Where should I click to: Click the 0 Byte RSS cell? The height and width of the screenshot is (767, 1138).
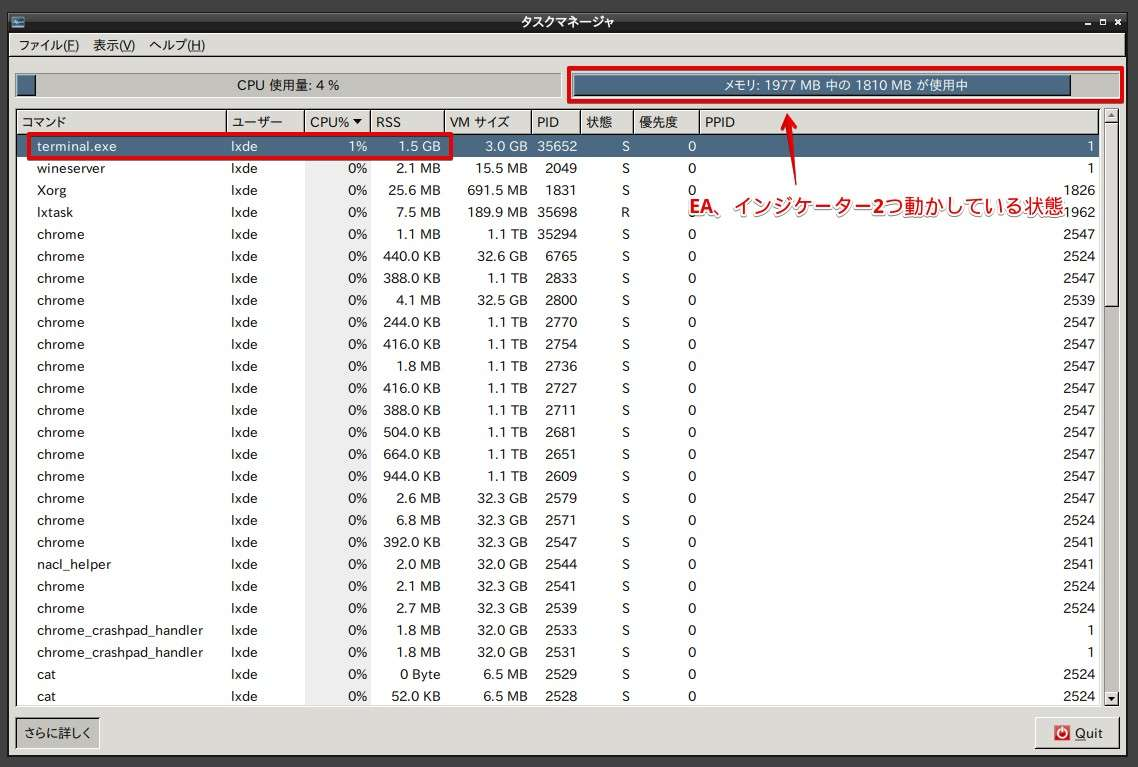[x=419, y=674]
